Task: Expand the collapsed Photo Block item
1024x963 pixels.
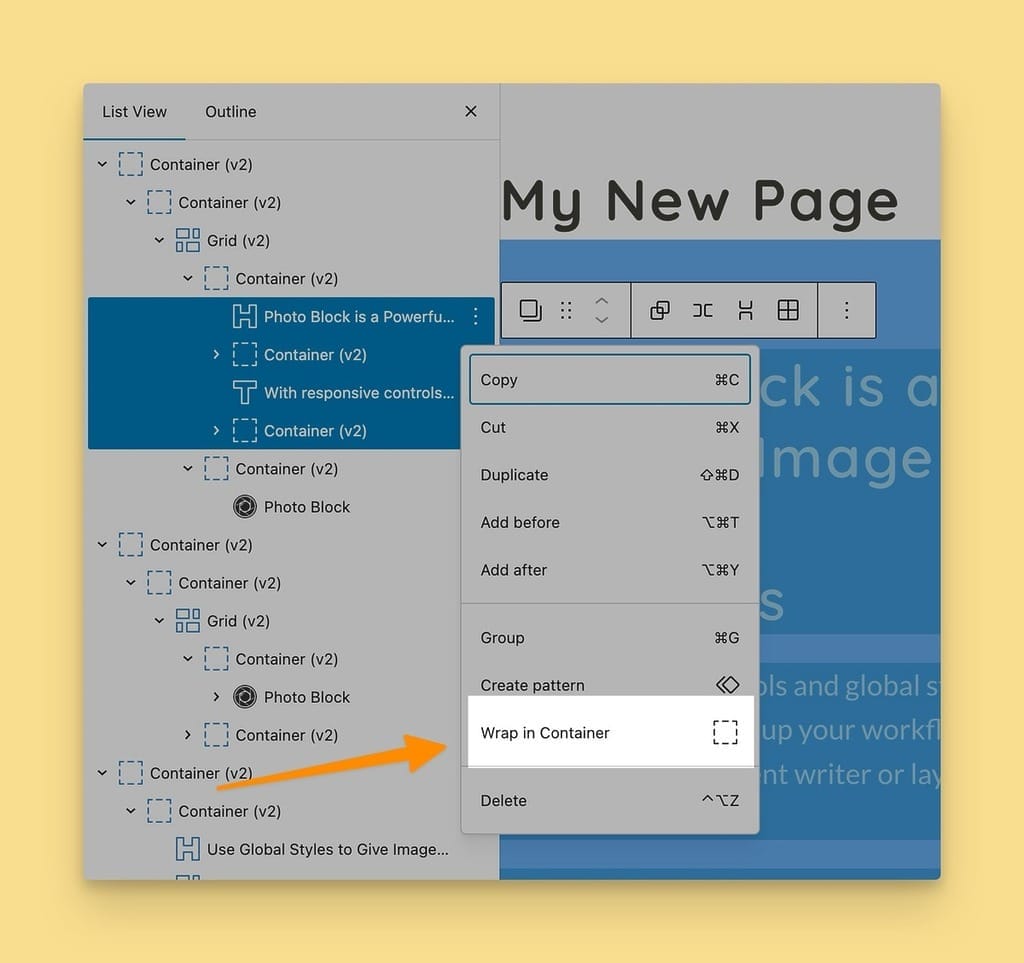Action: click(x=216, y=697)
